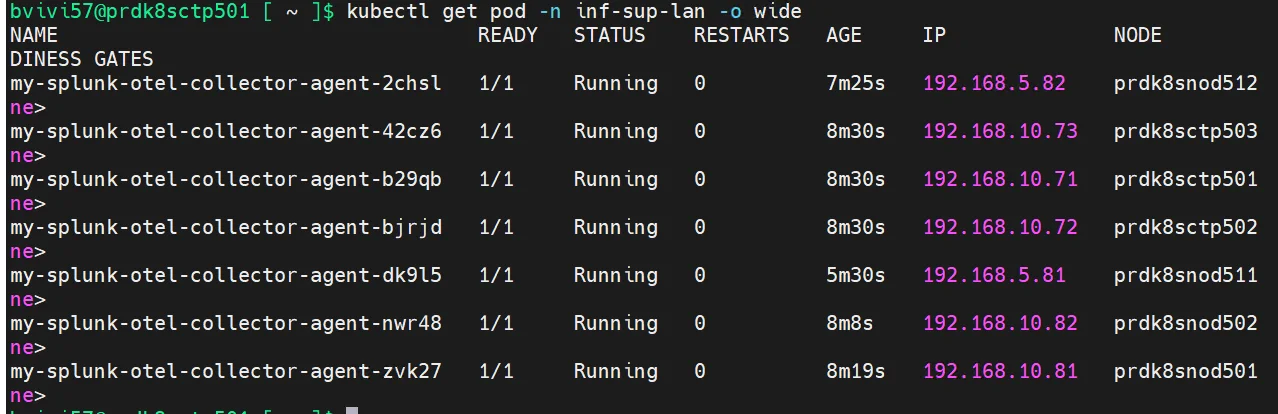Click pod name my-splunk-otel-collector-agent-bjrjd
Image resolution: width=1278 pixels, height=414 pixels.
(x=225, y=227)
